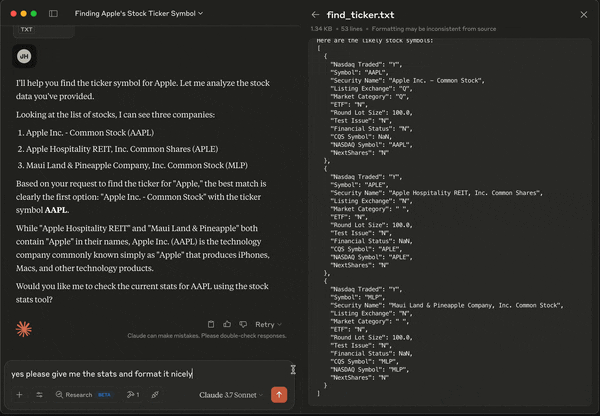Open the Claude 3.7 Sonnet model selector
The image size is (600, 416).
coord(231,395)
